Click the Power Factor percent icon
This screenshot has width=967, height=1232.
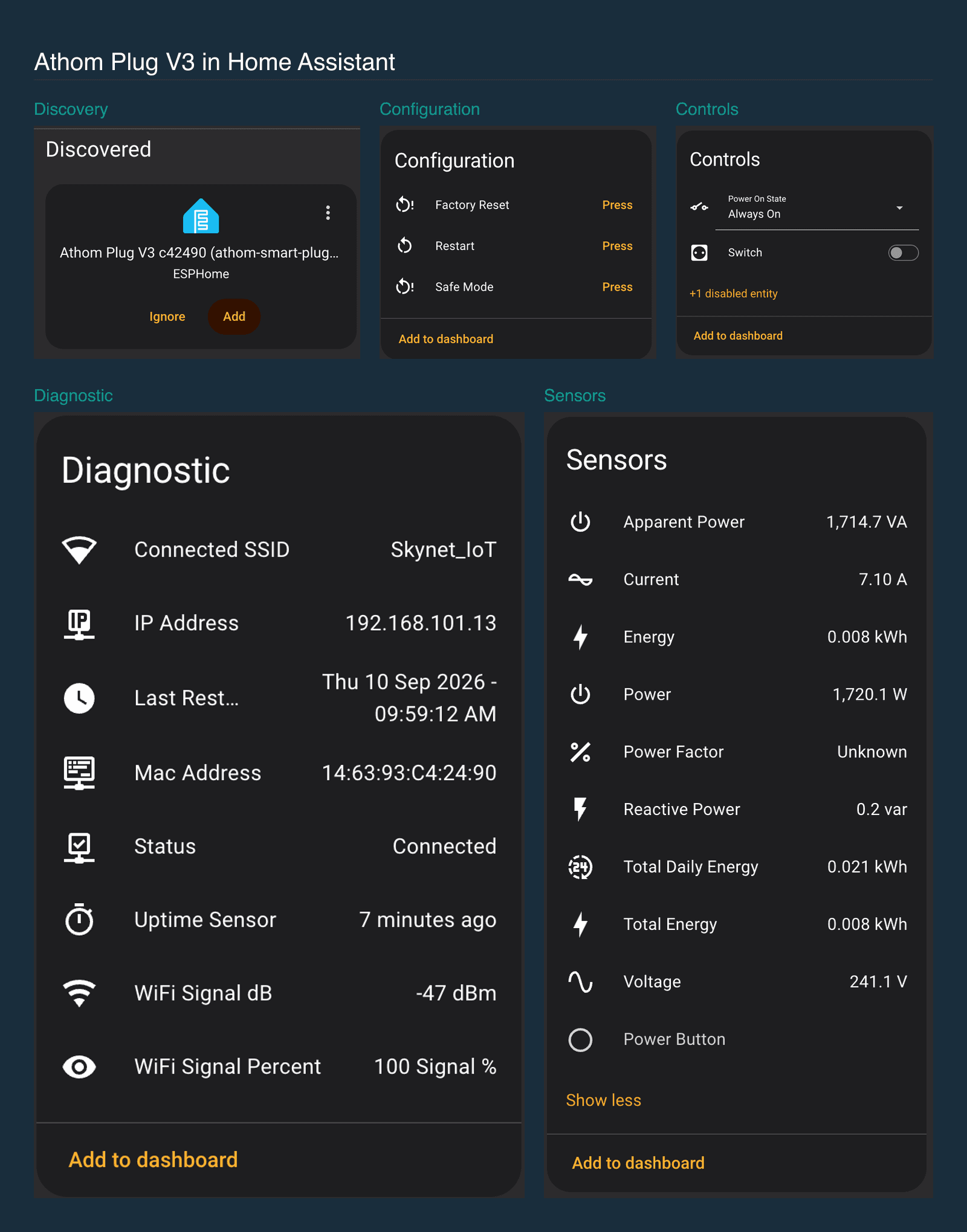(x=580, y=752)
